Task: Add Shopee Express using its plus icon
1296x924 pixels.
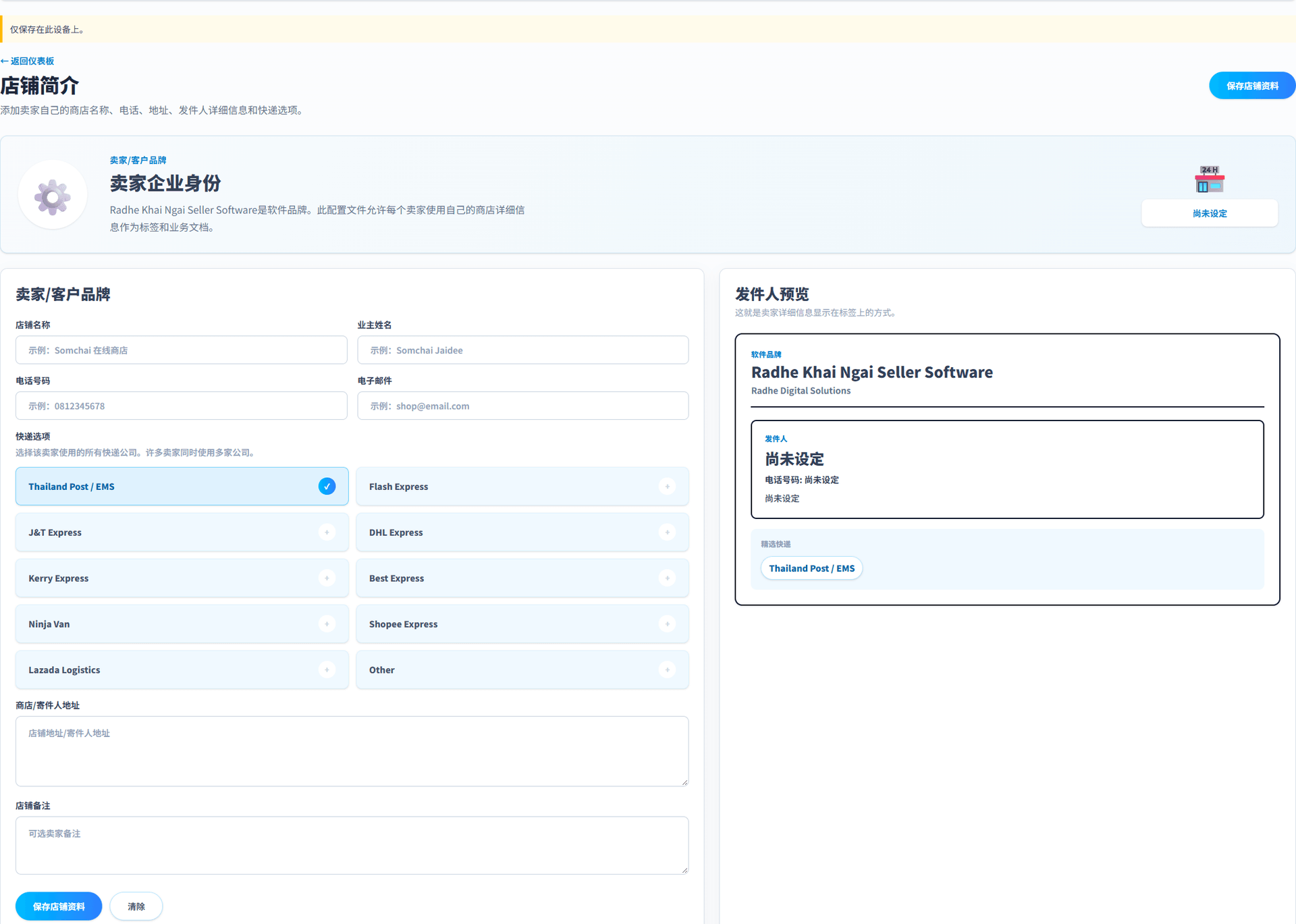Action: [x=667, y=624]
